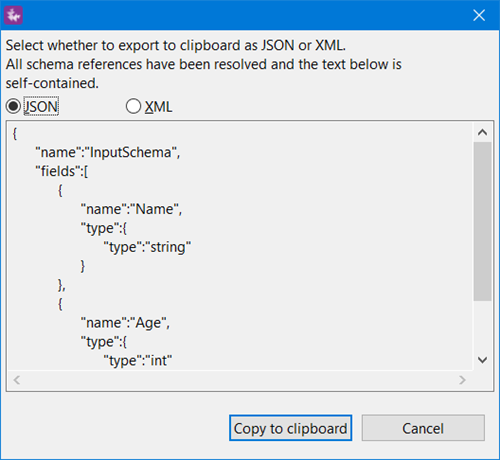Click the scroll right arrow below text
500x460 pixels.
point(462,380)
